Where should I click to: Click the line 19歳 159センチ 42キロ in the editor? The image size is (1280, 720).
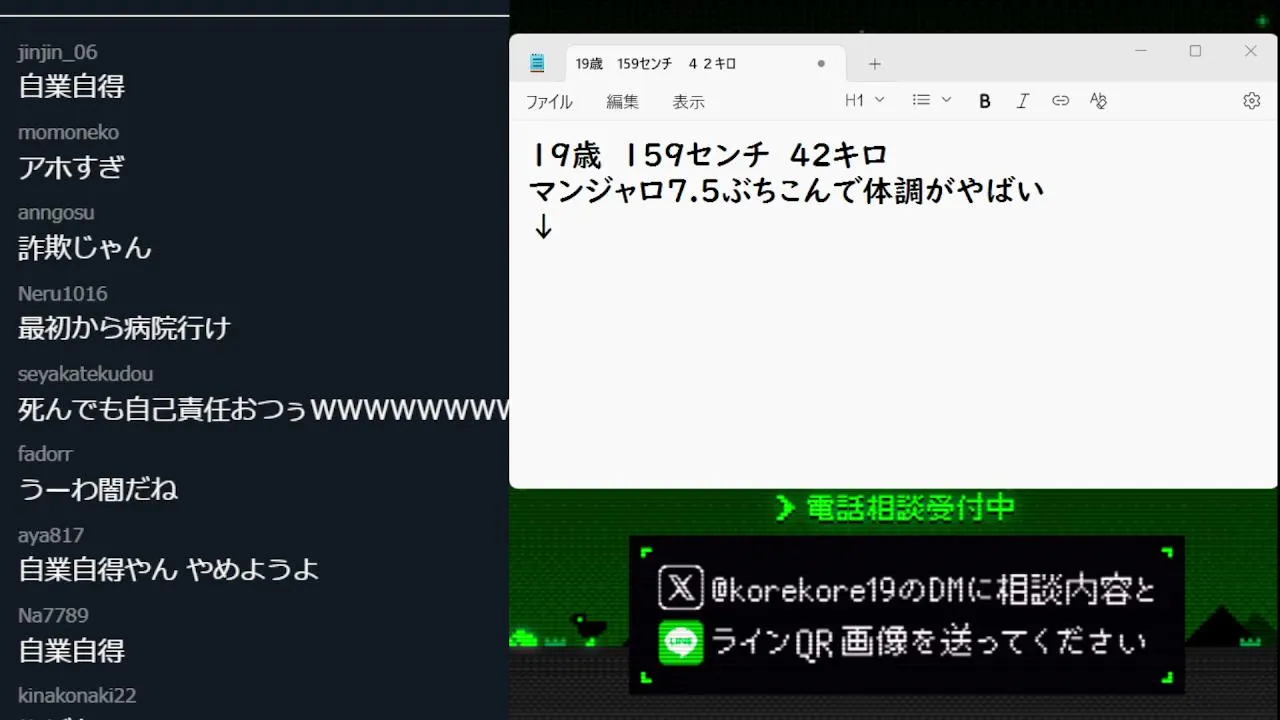(709, 155)
